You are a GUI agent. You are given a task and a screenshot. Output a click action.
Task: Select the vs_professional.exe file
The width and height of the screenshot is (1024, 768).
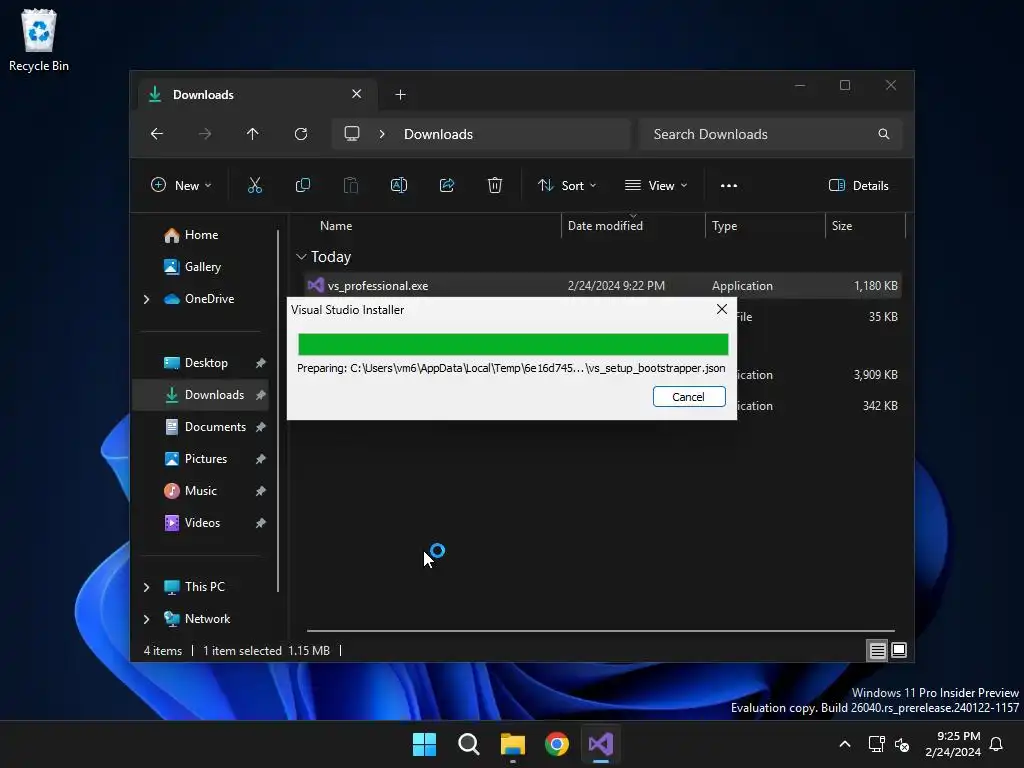pyautogui.click(x=603, y=286)
